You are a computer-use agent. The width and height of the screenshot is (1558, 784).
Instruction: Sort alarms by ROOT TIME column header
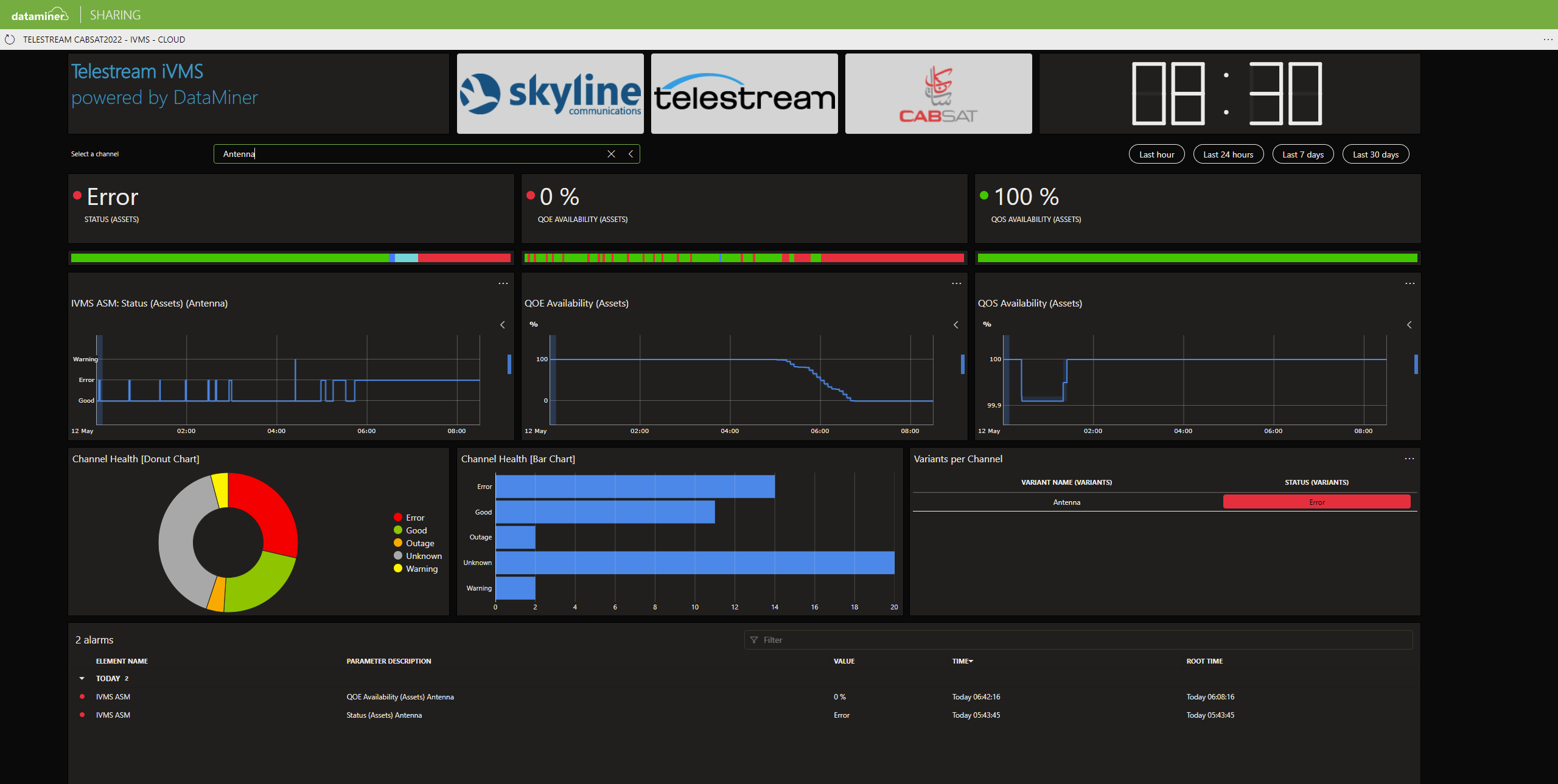click(x=1204, y=661)
